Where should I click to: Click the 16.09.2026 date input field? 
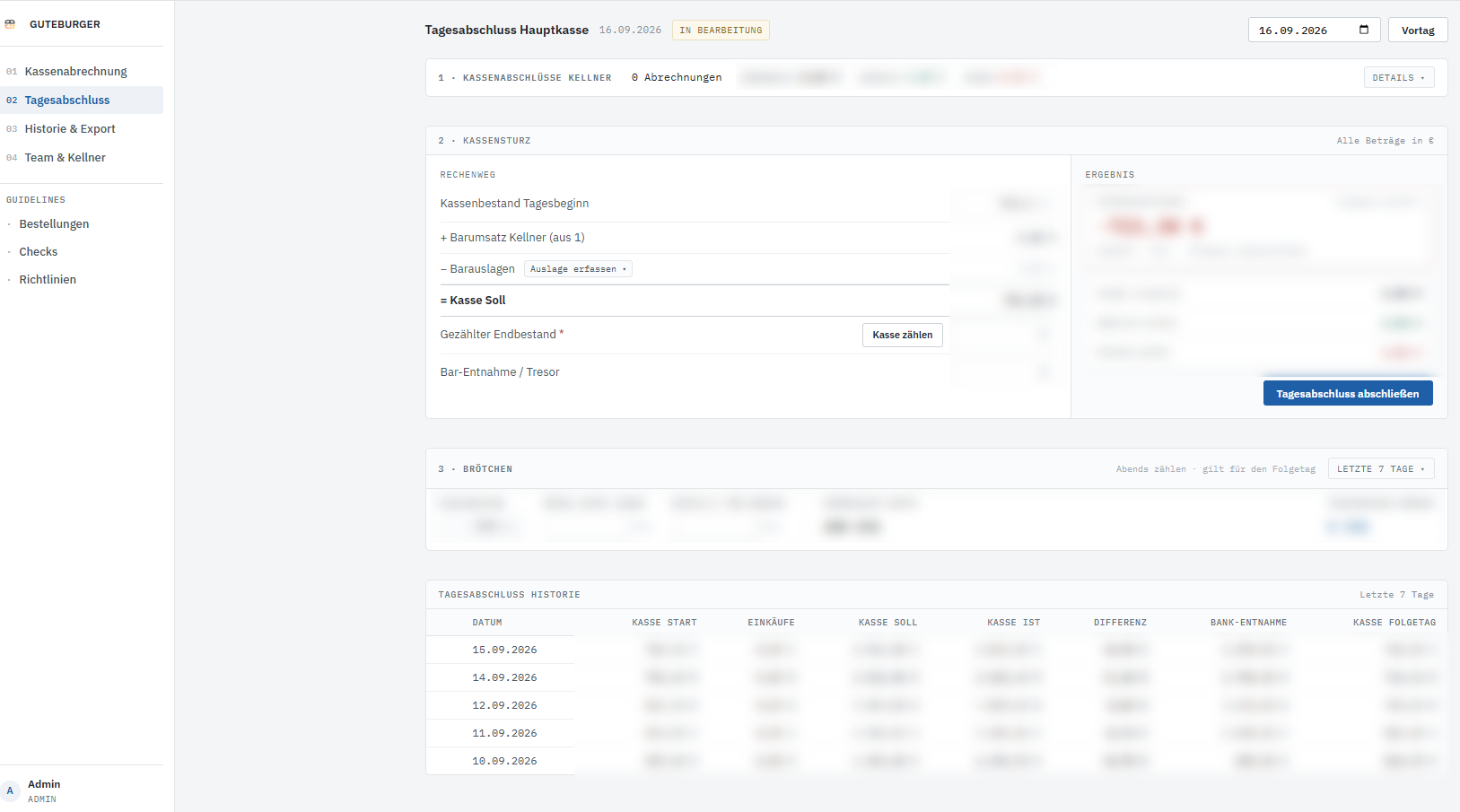pyautogui.click(x=1314, y=30)
